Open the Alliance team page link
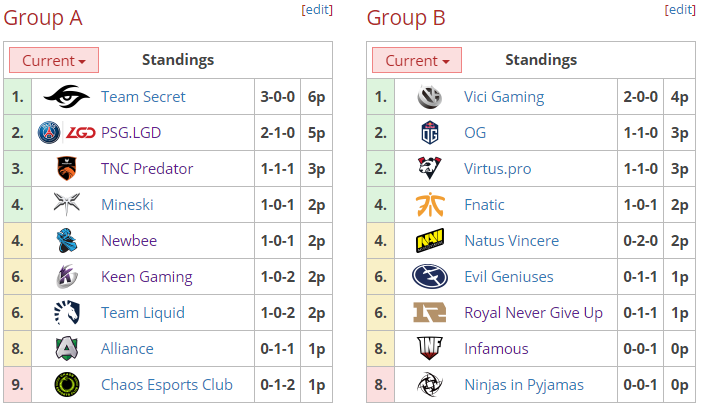Viewport: 702px width, 411px height. pos(127,348)
